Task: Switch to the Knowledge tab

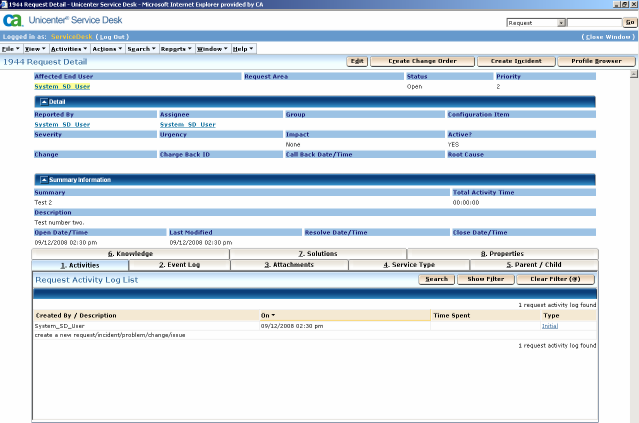Action: [130, 254]
